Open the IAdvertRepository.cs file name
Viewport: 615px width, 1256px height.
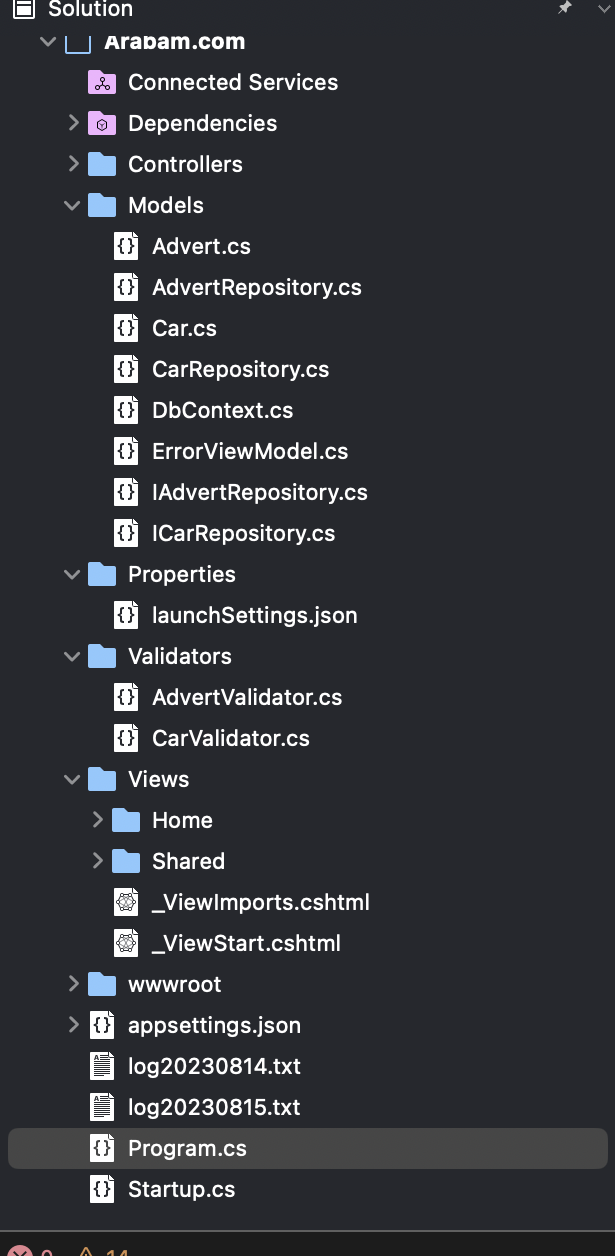tap(260, 492)
